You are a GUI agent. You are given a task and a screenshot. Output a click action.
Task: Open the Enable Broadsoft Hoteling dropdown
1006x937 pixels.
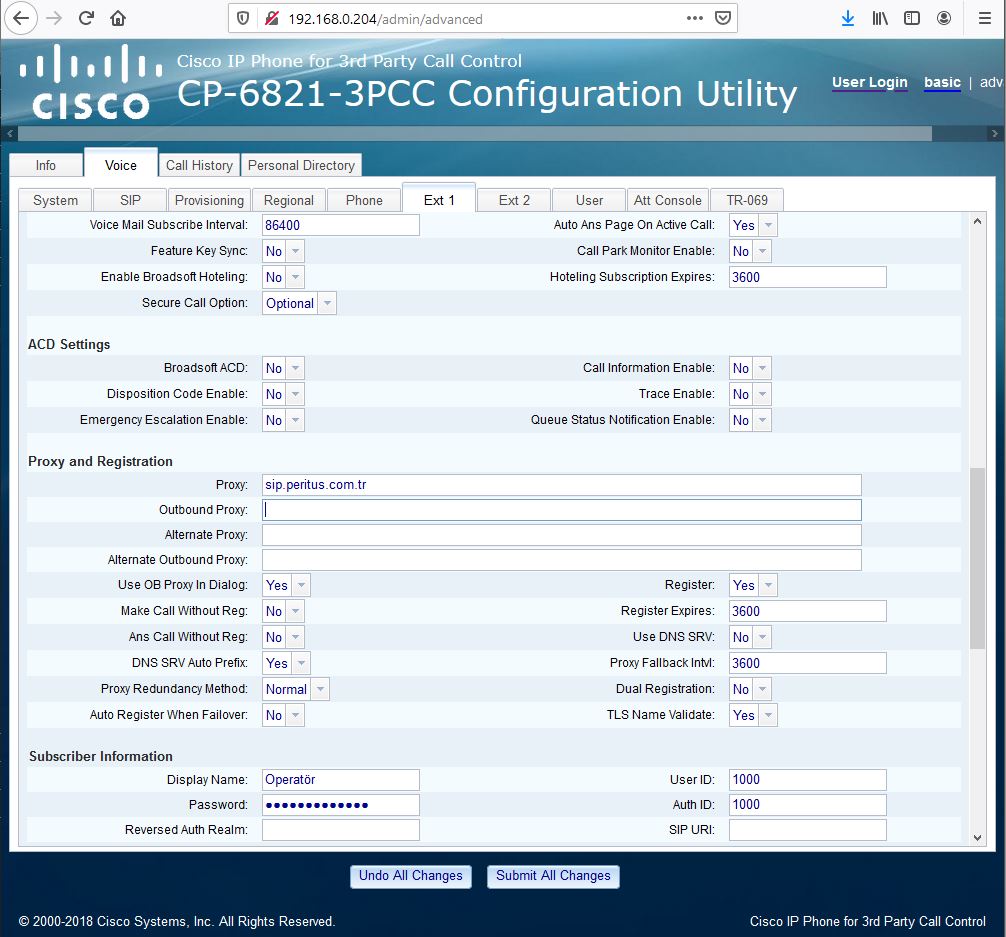click(x=283, y=277)
